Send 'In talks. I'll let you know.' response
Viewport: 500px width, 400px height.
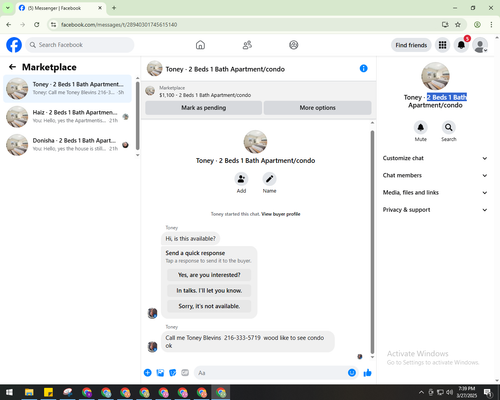(x=209, y=291)
